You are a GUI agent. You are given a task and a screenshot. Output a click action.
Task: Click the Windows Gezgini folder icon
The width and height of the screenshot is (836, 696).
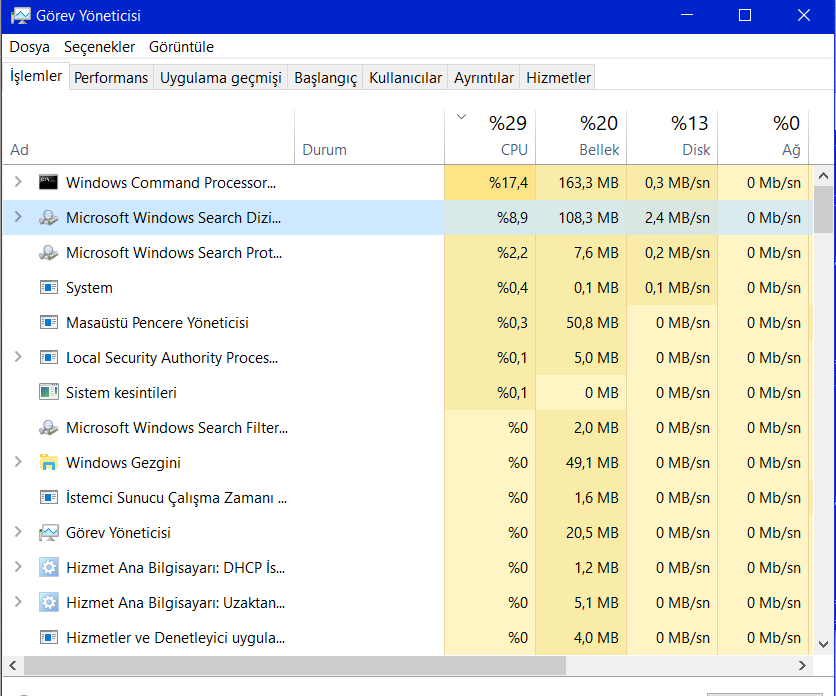tap(49, 462)
